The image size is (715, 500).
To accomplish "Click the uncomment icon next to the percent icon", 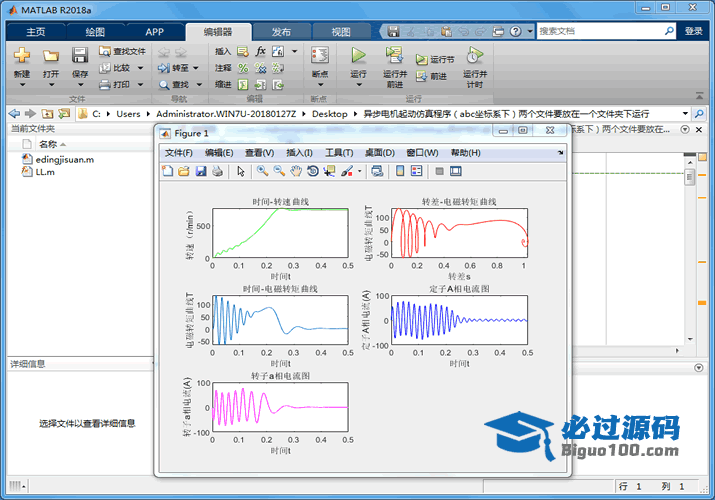I will tap(260, 68).
